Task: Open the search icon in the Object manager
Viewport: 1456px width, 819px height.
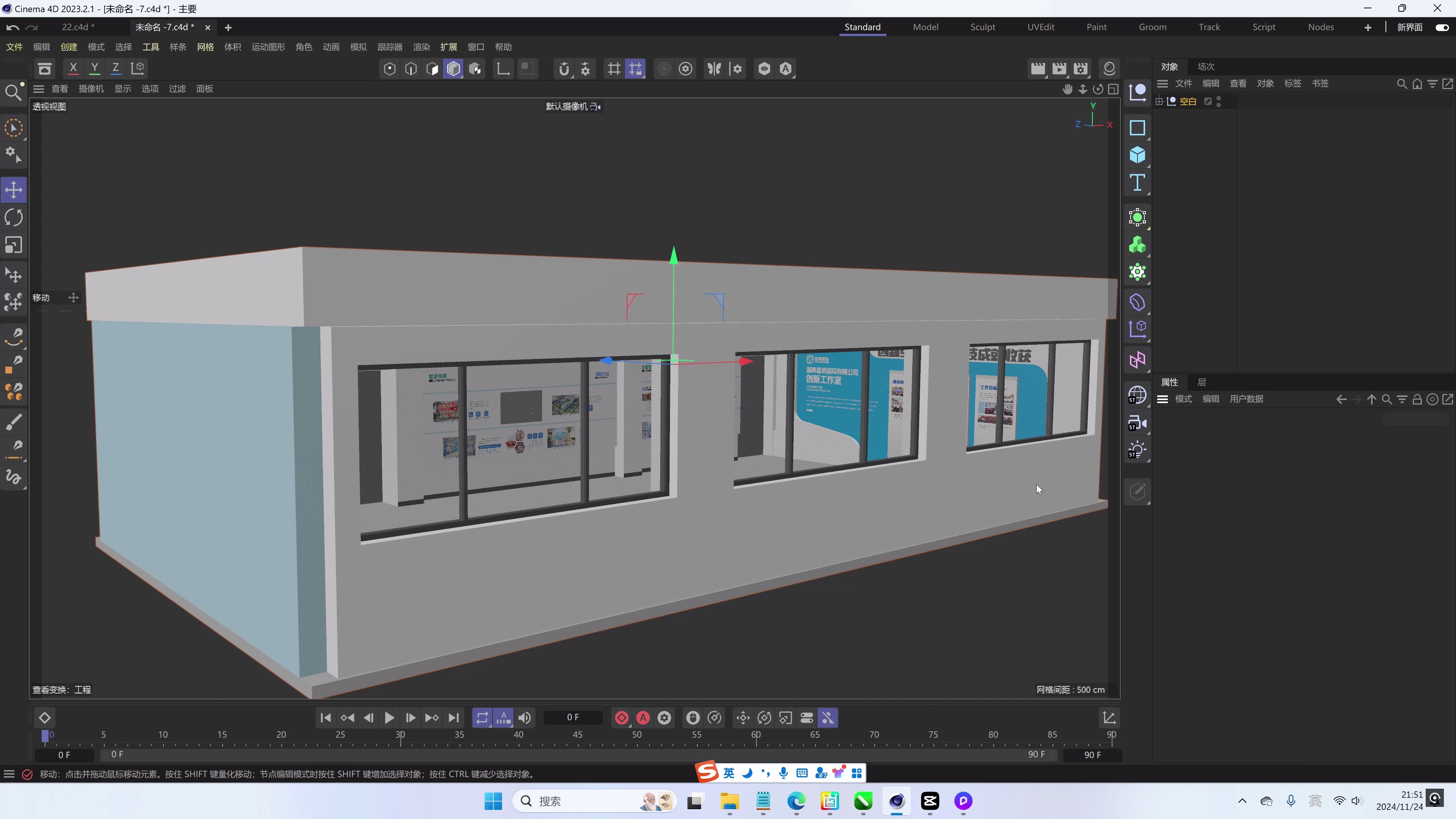Action: click(x=1402, y=83)
